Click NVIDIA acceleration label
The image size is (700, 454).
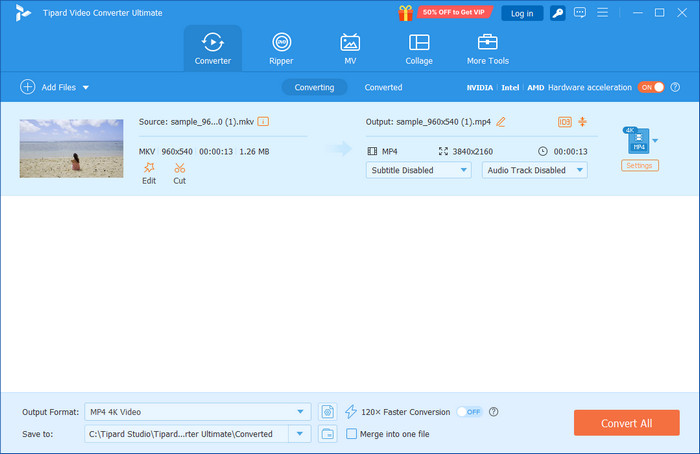pos(479,87)
